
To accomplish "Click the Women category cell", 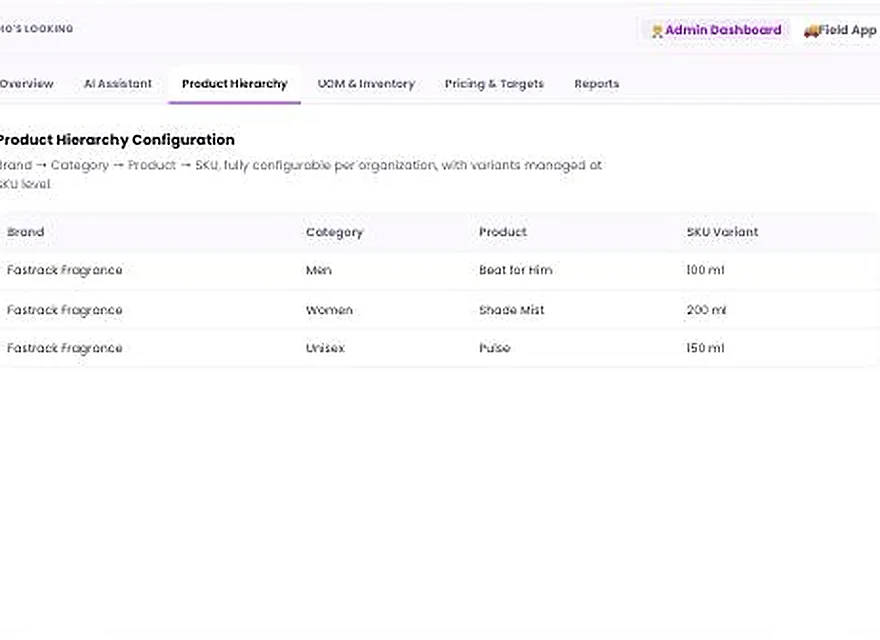I will click(x=329, y=310).
